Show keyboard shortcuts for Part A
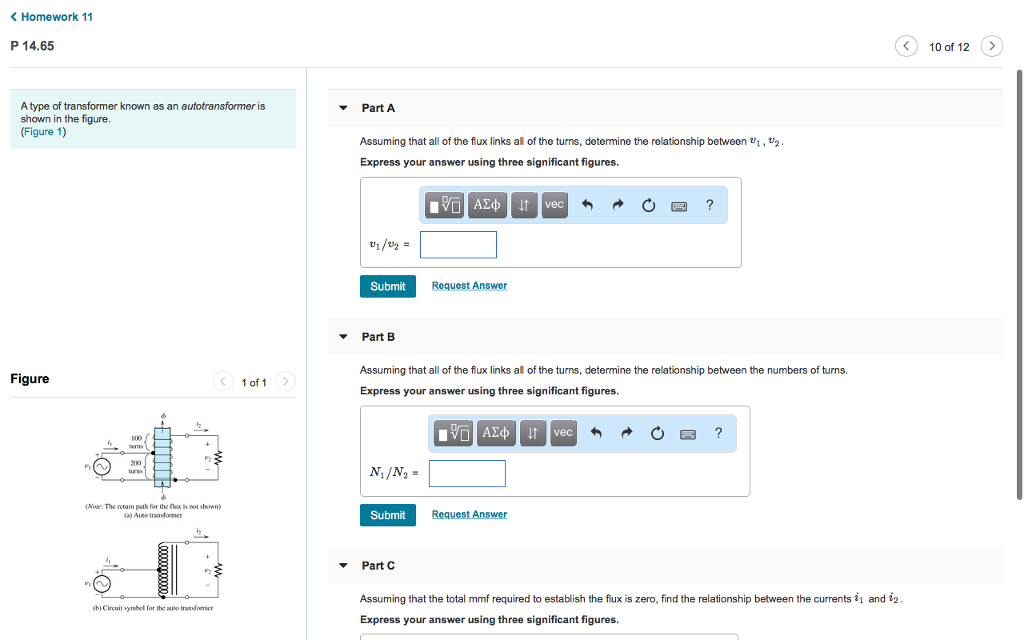Image resolution: width=1024 pixels, height=640 pixels. click(679, 206)
